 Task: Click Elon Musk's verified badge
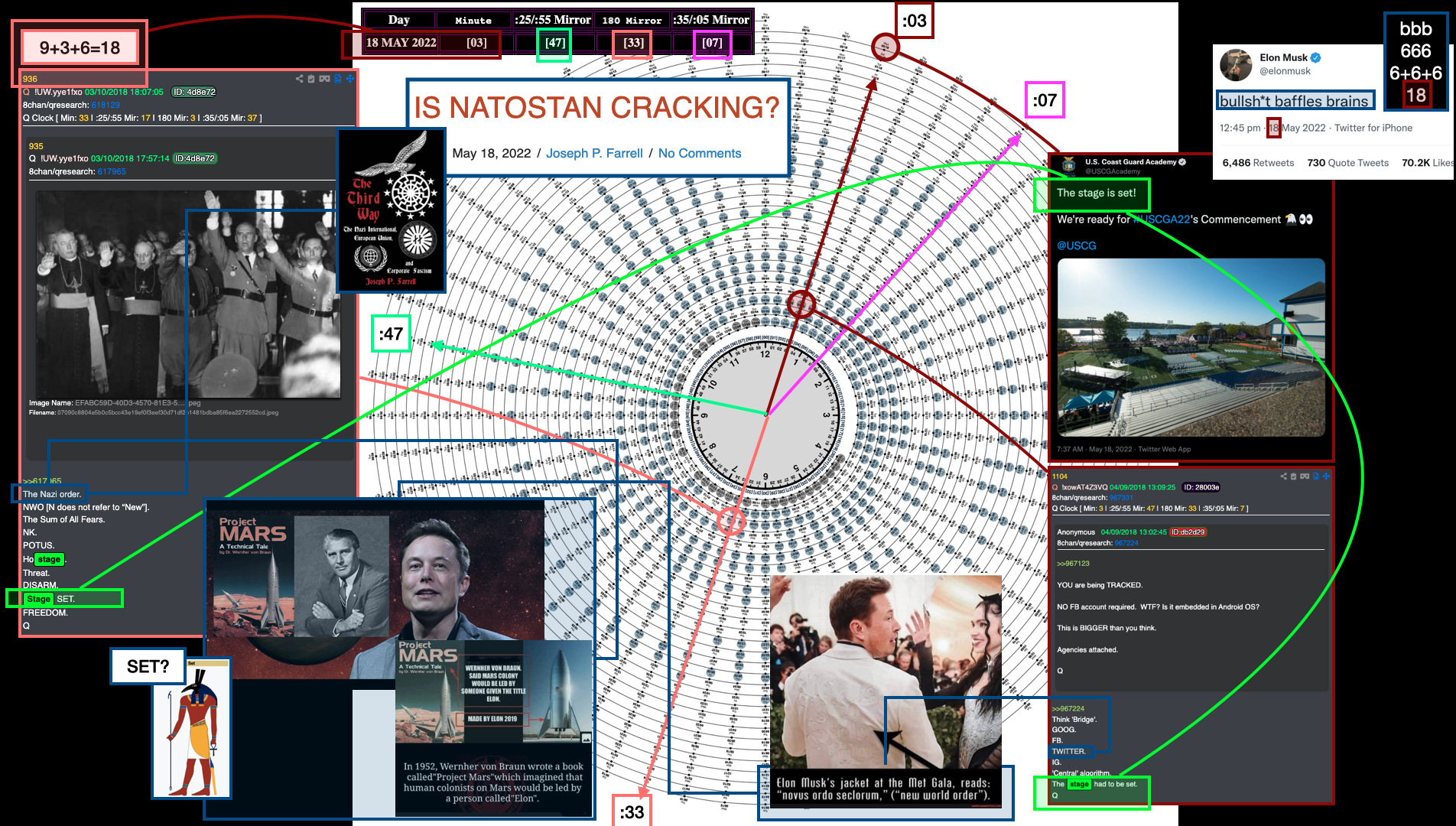(1316, 57)
